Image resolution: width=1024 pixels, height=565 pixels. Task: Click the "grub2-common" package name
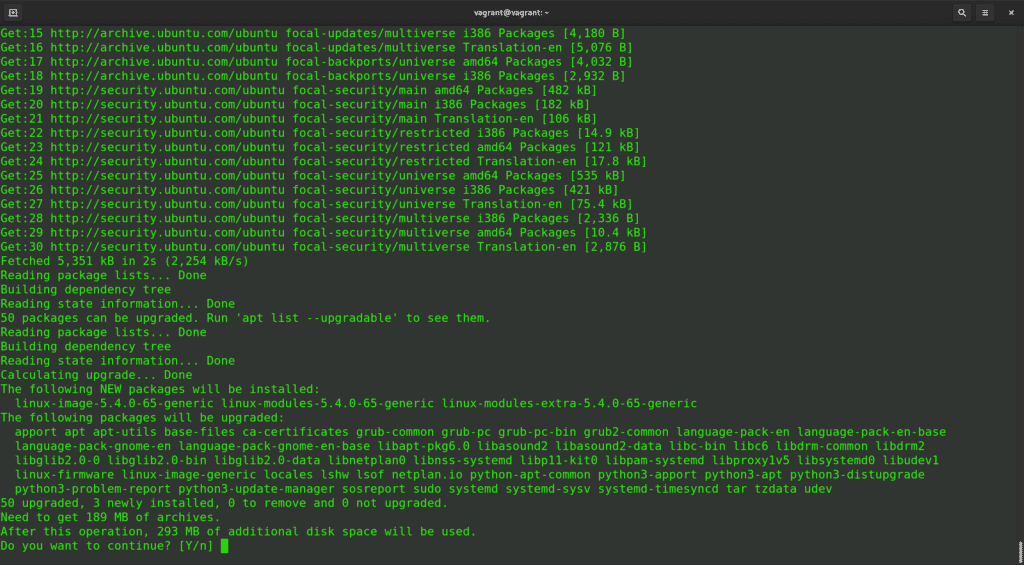click(626, 432)
